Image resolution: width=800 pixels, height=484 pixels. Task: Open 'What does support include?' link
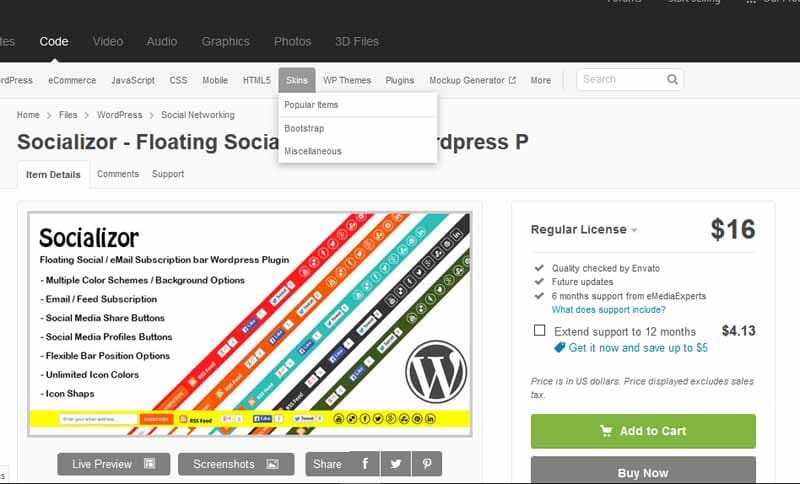coord(608,310)
